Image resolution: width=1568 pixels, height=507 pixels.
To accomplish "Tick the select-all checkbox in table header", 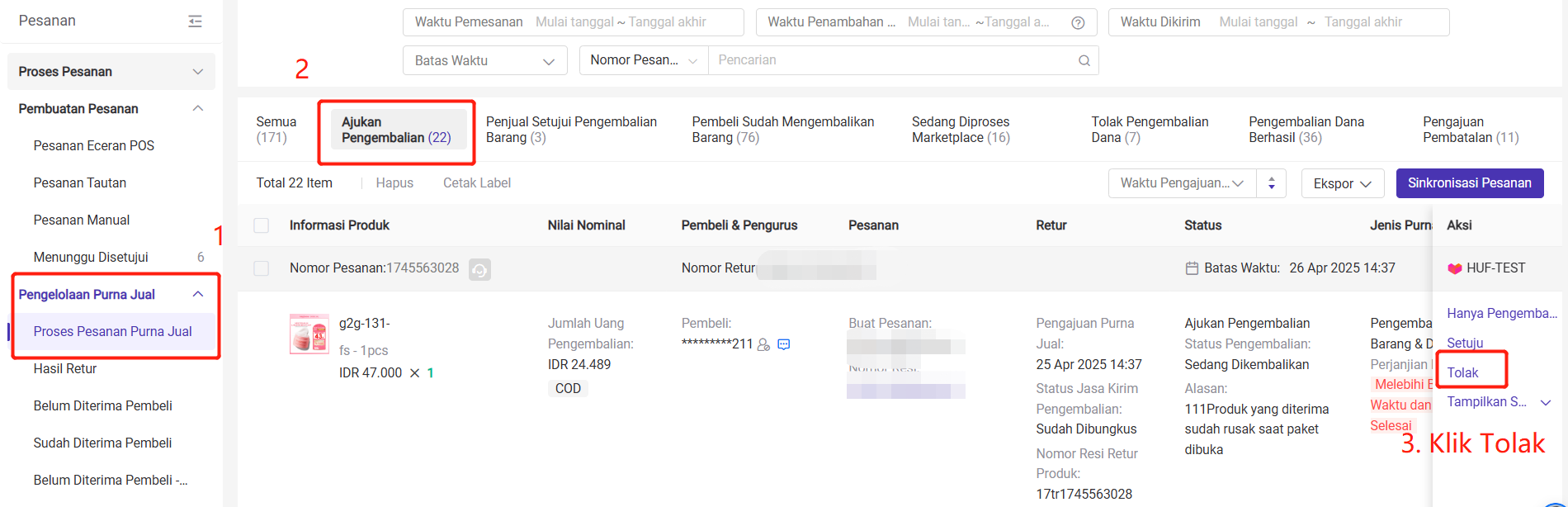I will 262,225.
